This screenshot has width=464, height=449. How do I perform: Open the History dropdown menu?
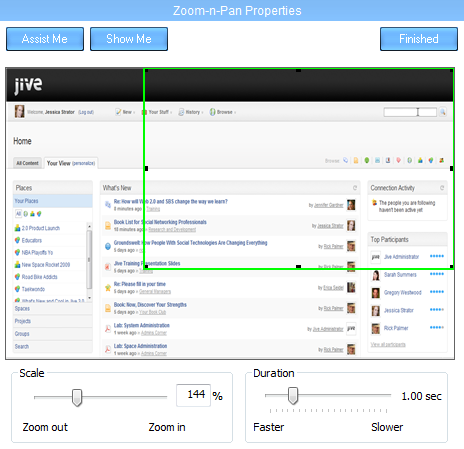coord(190,112)
